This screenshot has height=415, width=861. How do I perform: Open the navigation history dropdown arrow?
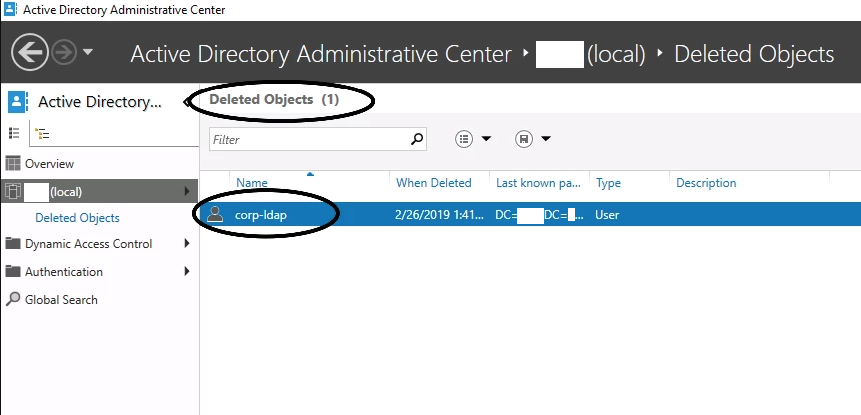click(88, 52)
